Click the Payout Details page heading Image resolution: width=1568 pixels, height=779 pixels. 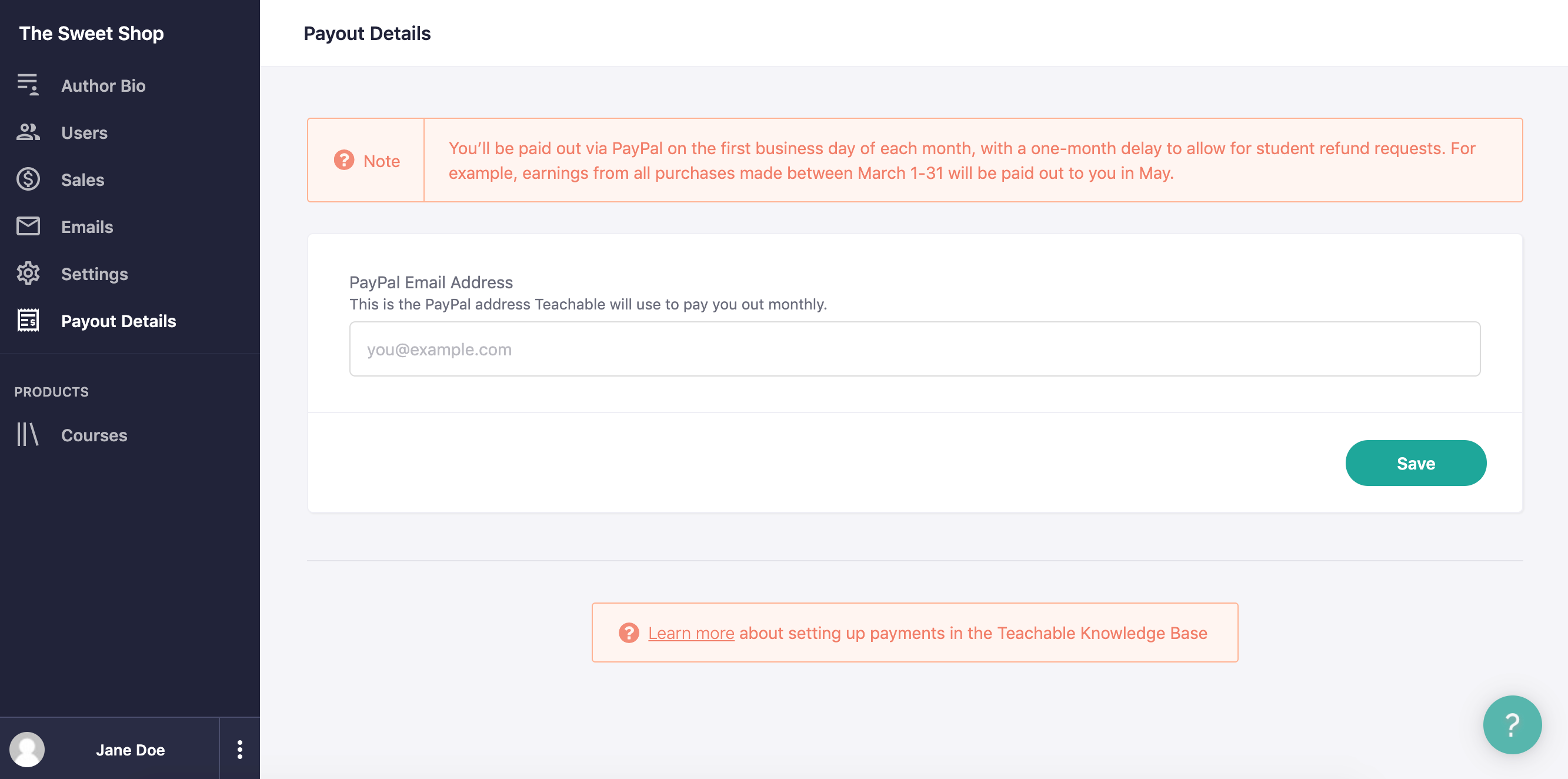367,33
